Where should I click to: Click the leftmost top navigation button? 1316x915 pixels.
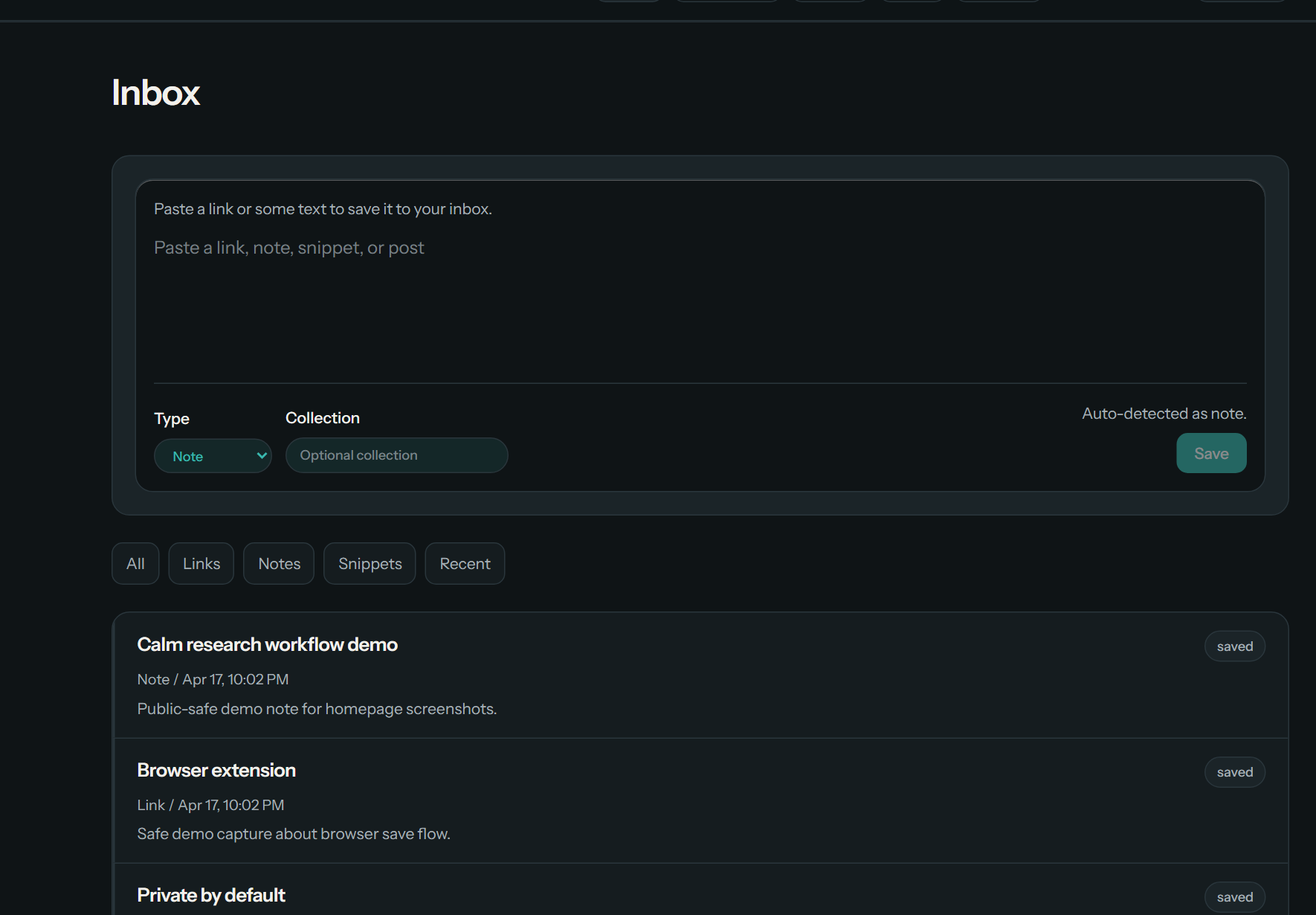pyautogui.click(x=628, y=1)
